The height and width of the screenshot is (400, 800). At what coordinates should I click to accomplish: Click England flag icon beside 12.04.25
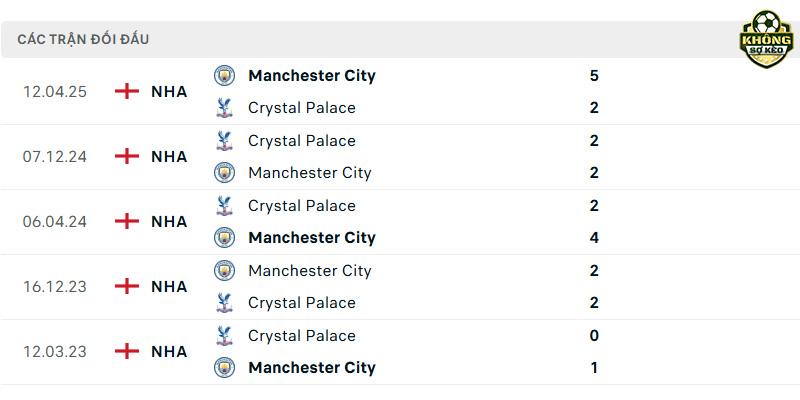click(127, 91)
